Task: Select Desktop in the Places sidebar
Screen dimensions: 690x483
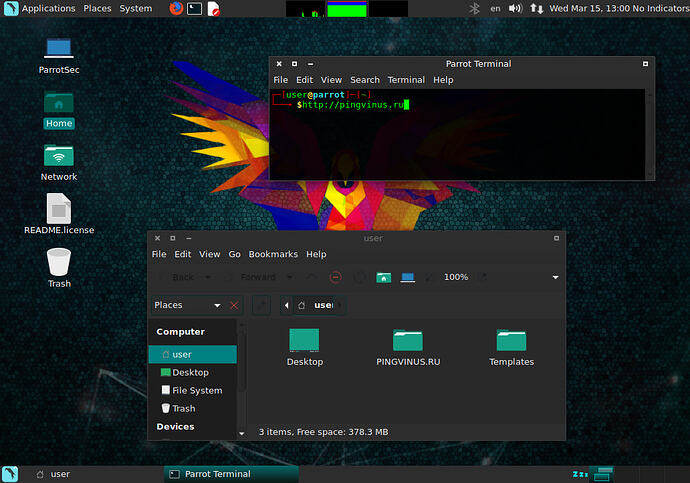Action: tap(193, 373)
